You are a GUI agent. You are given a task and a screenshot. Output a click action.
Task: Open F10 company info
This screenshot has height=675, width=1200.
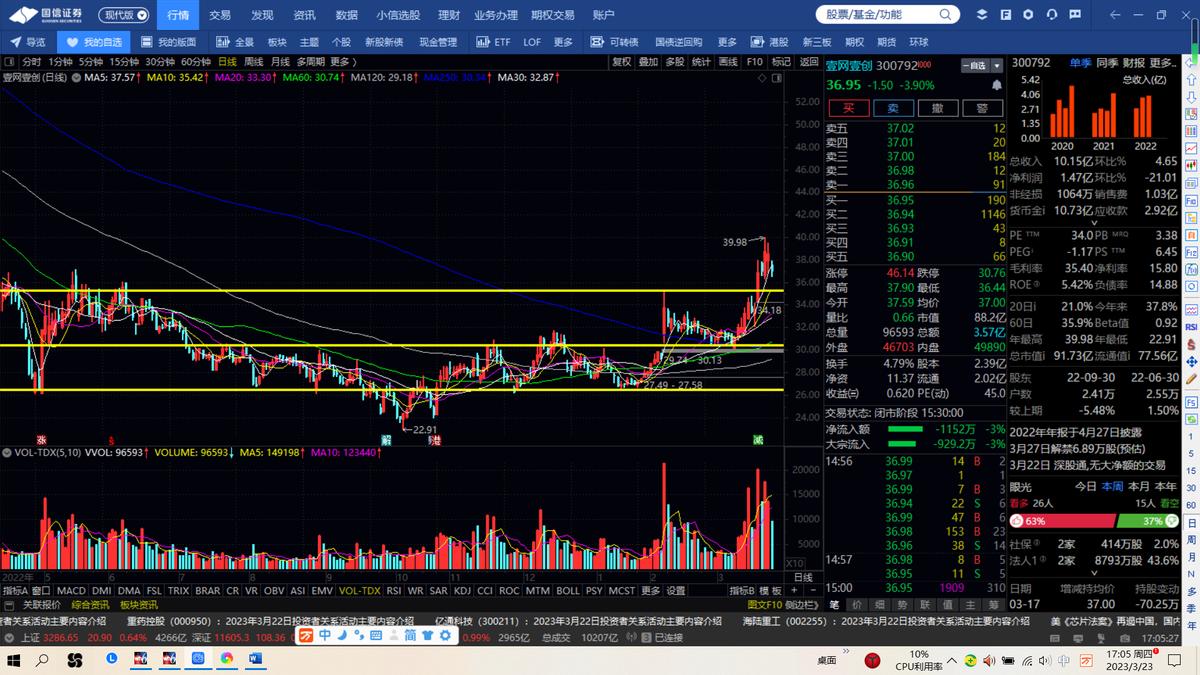click(755, 62)
